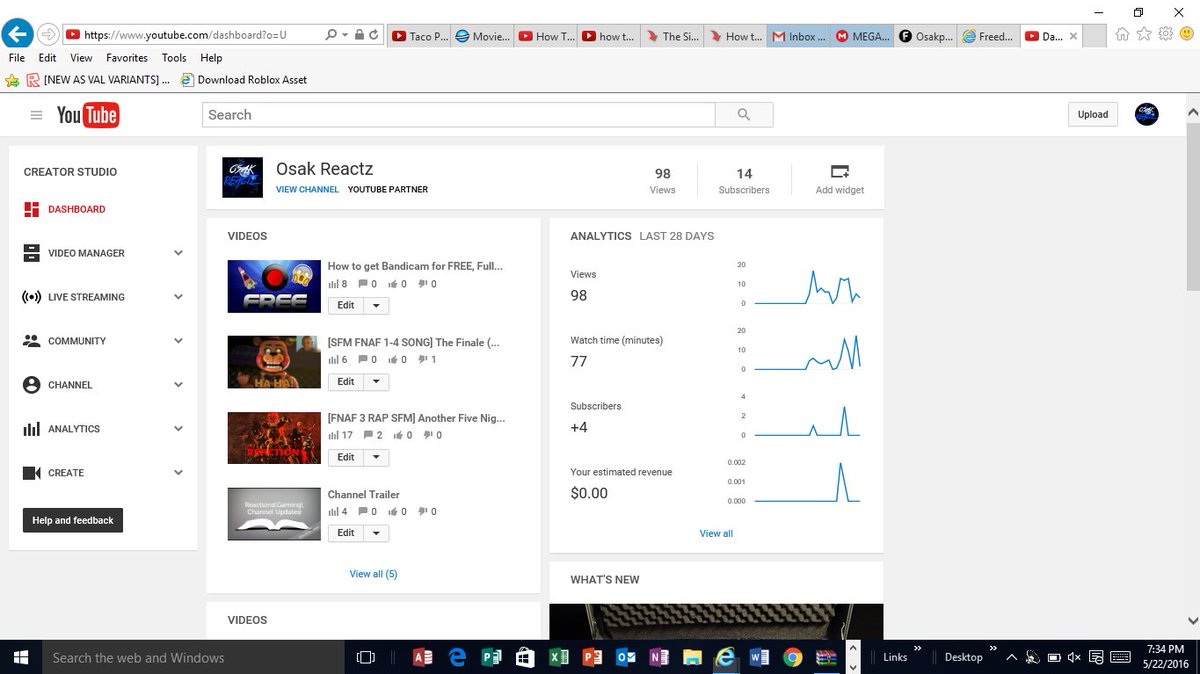Open File Explorer from taskbar
Screen dimensions: 1200x674
click(692, 657)
